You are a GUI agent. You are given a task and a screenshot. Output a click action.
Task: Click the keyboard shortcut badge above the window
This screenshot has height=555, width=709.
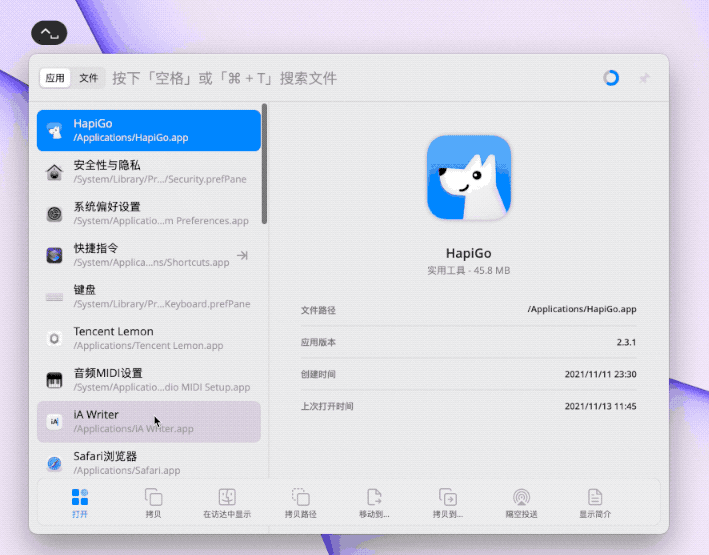click(x=49, y=33)
